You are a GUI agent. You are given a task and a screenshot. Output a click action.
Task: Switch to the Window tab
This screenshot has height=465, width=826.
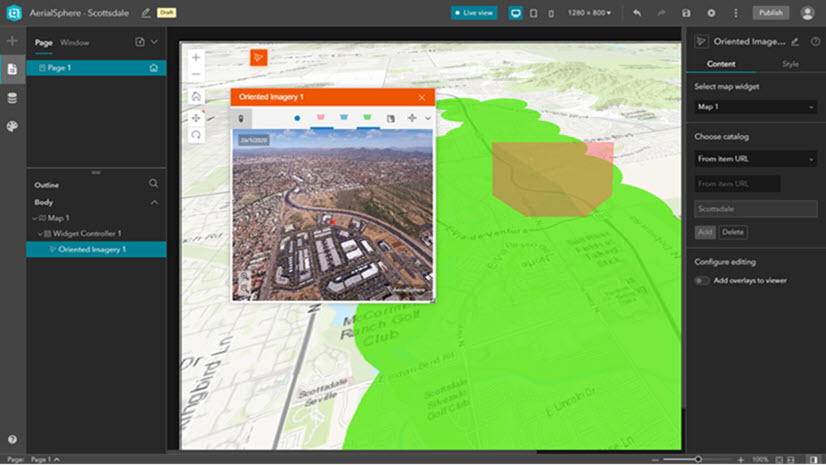point(74,43)
